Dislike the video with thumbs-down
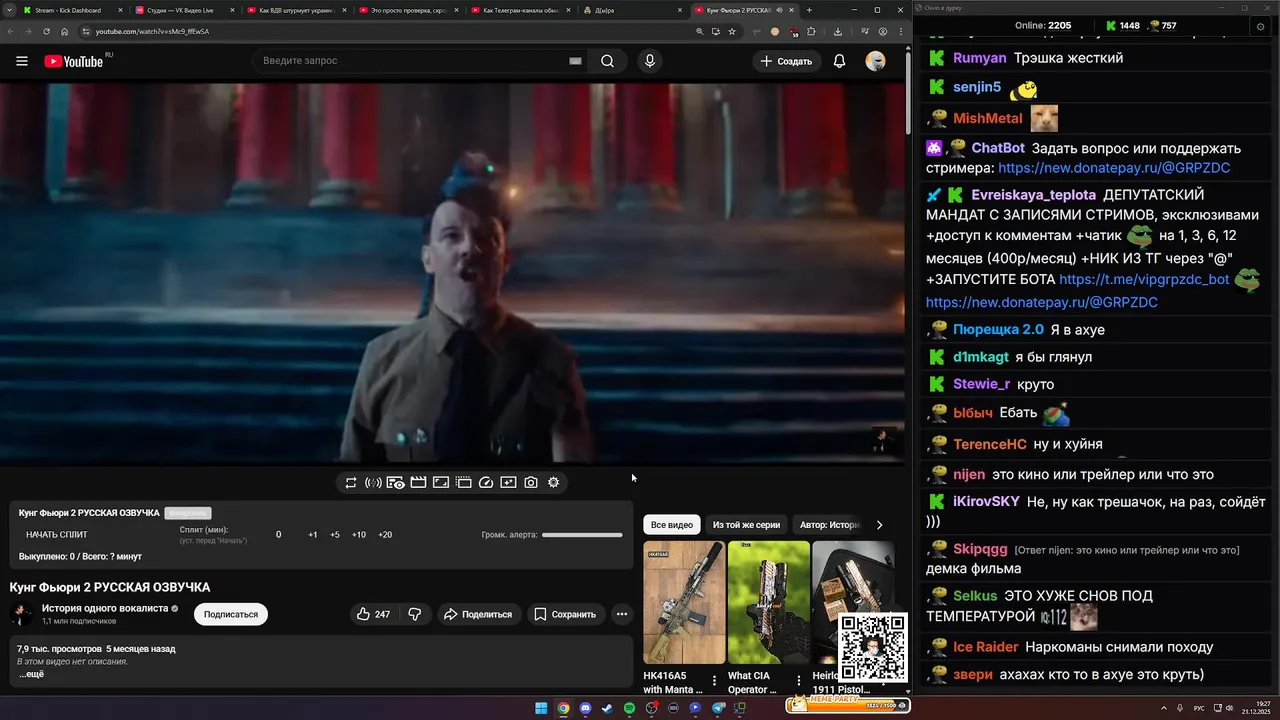Screen dimensions: 1280x720 coord(415,614)
